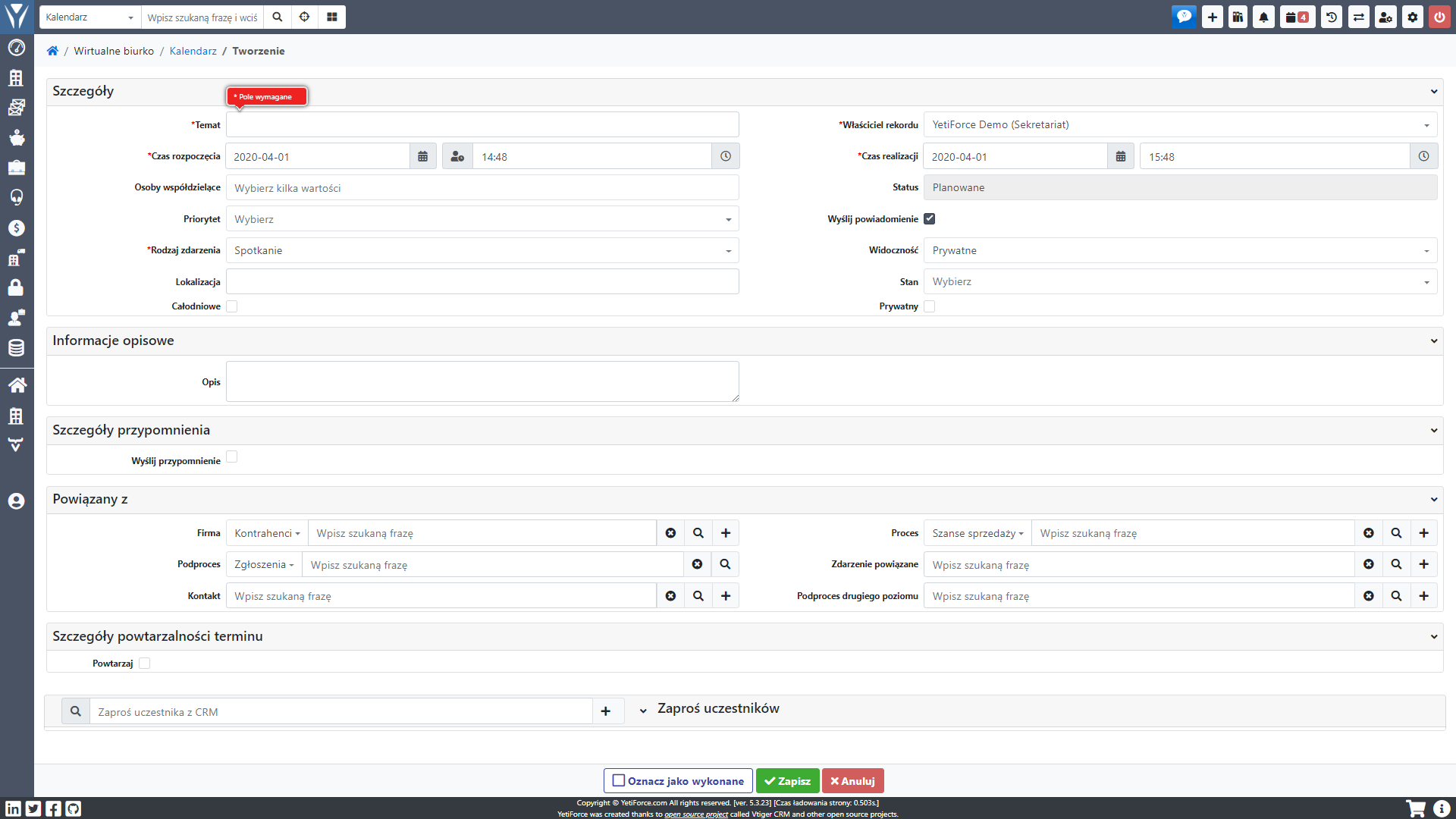
Task: Open advanced search crosshair icon
Action: 305,17
